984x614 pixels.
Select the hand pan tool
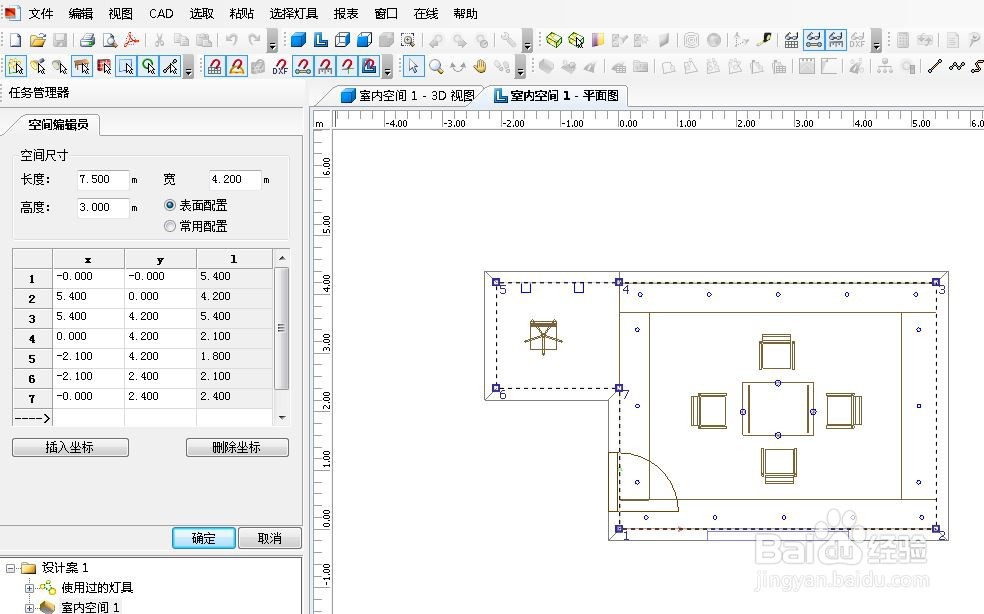480,66
